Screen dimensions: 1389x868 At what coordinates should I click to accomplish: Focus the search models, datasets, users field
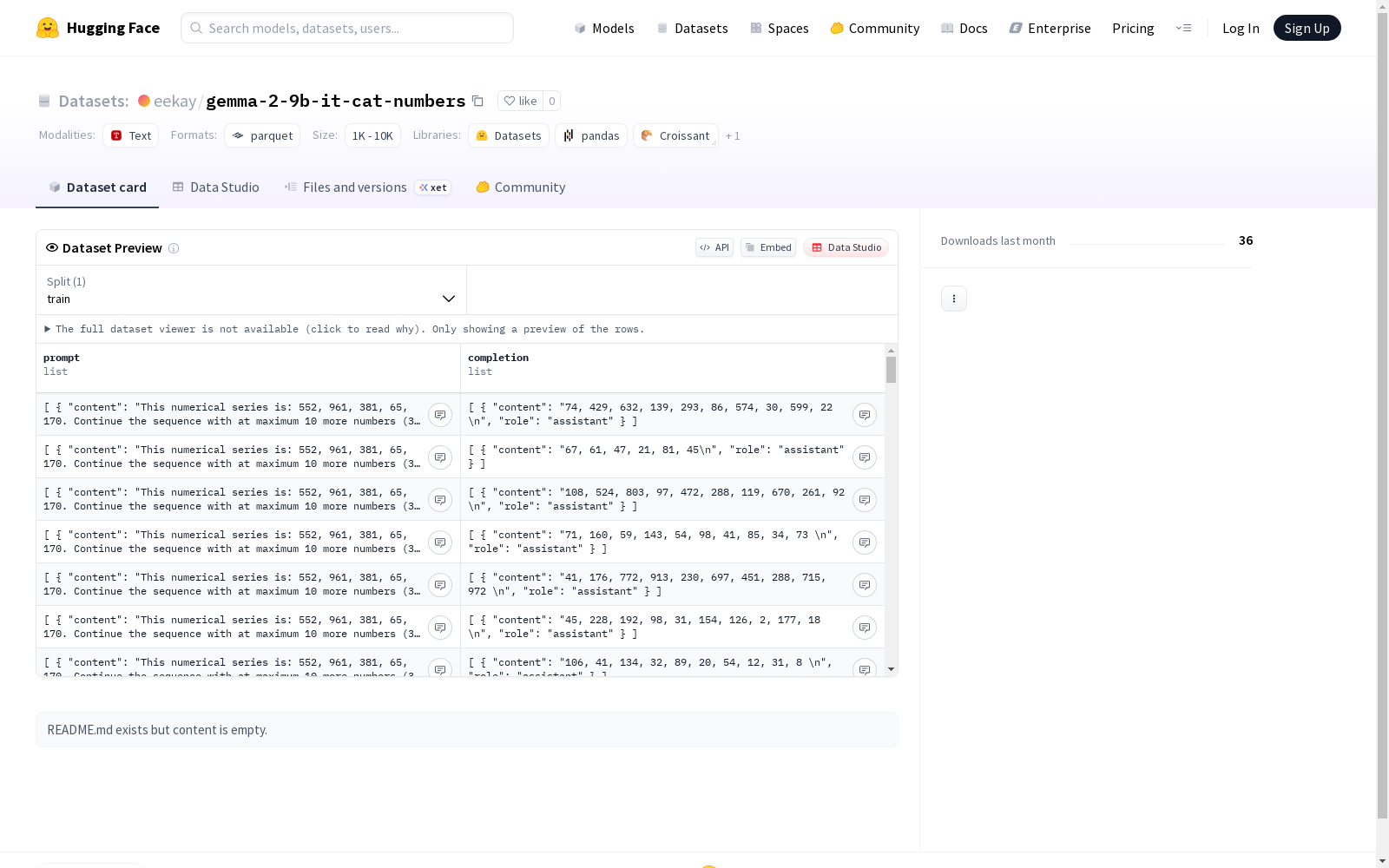click(347, 28)
